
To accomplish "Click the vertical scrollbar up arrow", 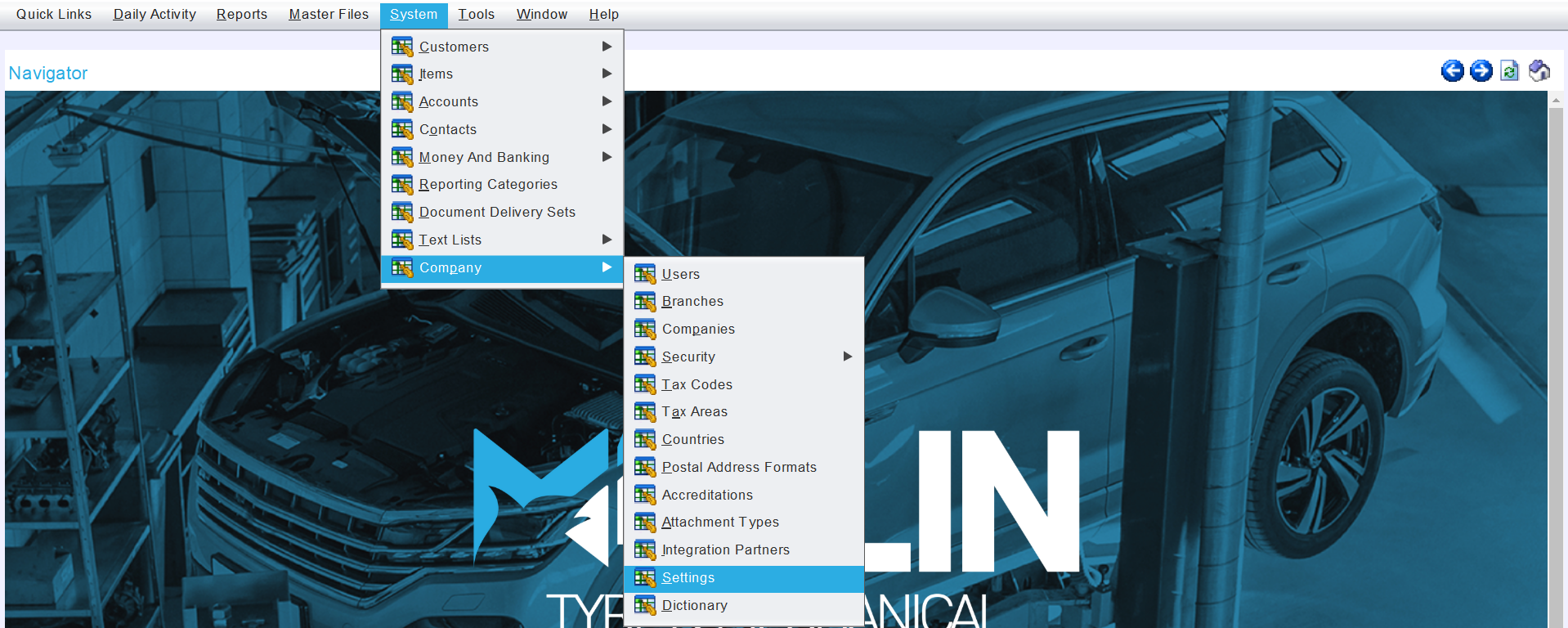I will coord(1556,100).
